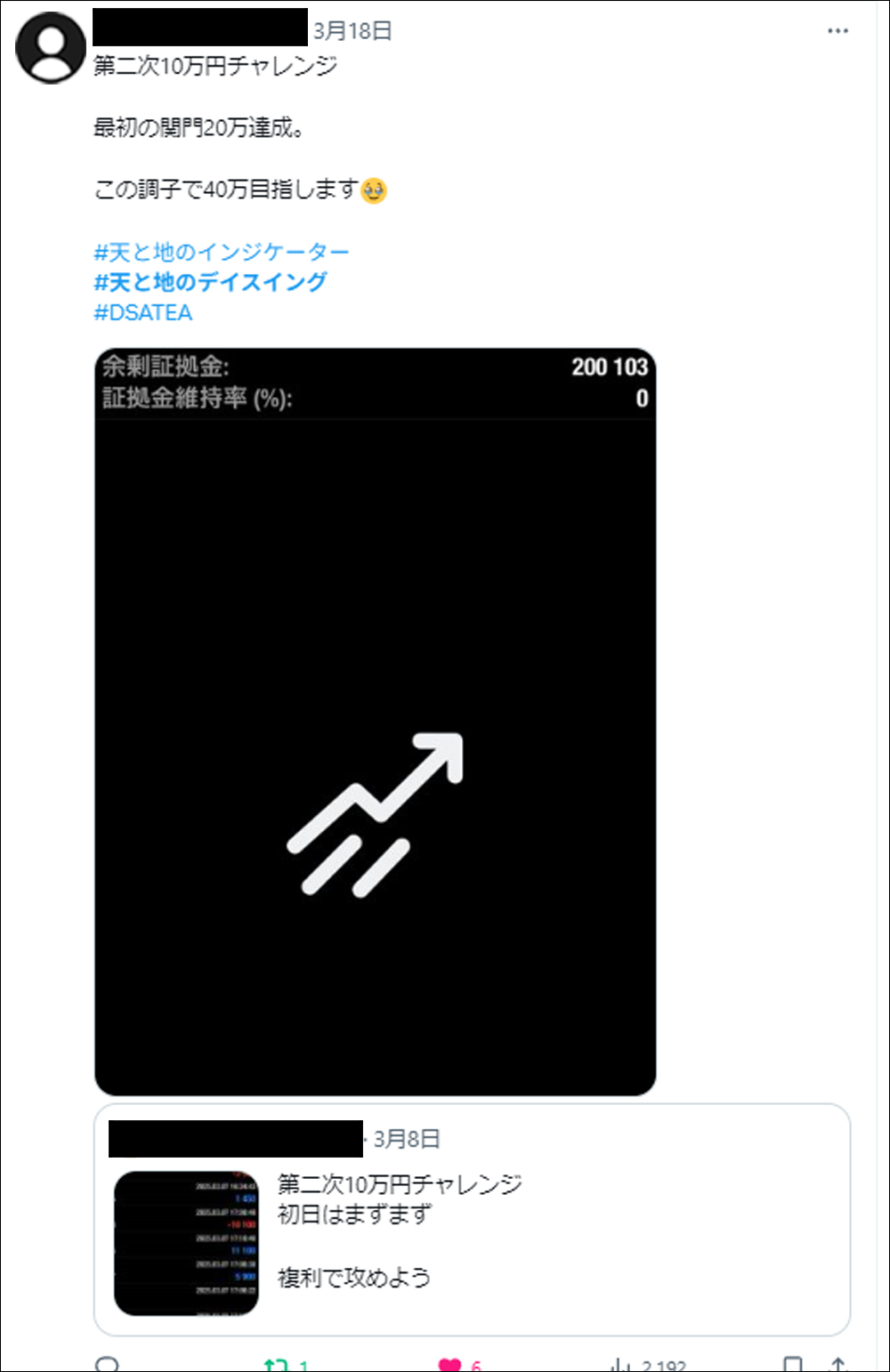Click the quoted post's 3月8日 date
This screenshot has width=890, height=1372.
coord(407,1139)
